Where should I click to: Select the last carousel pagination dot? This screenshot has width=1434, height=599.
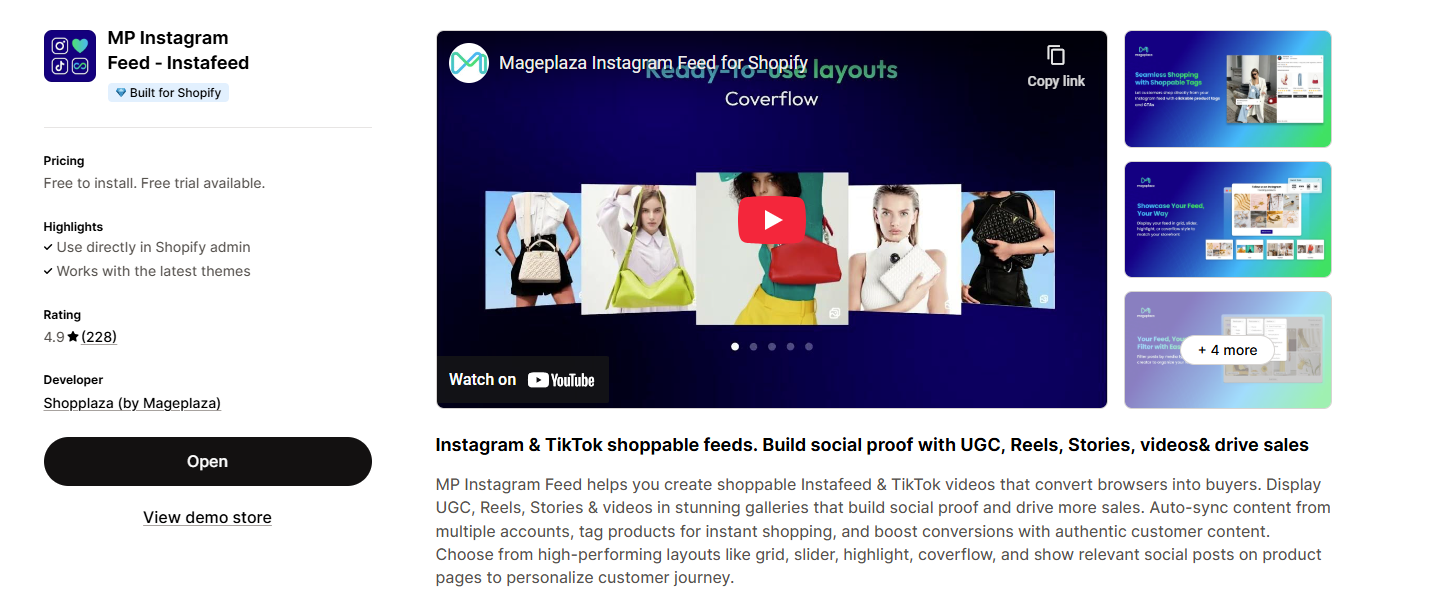(x=809, y=347)
